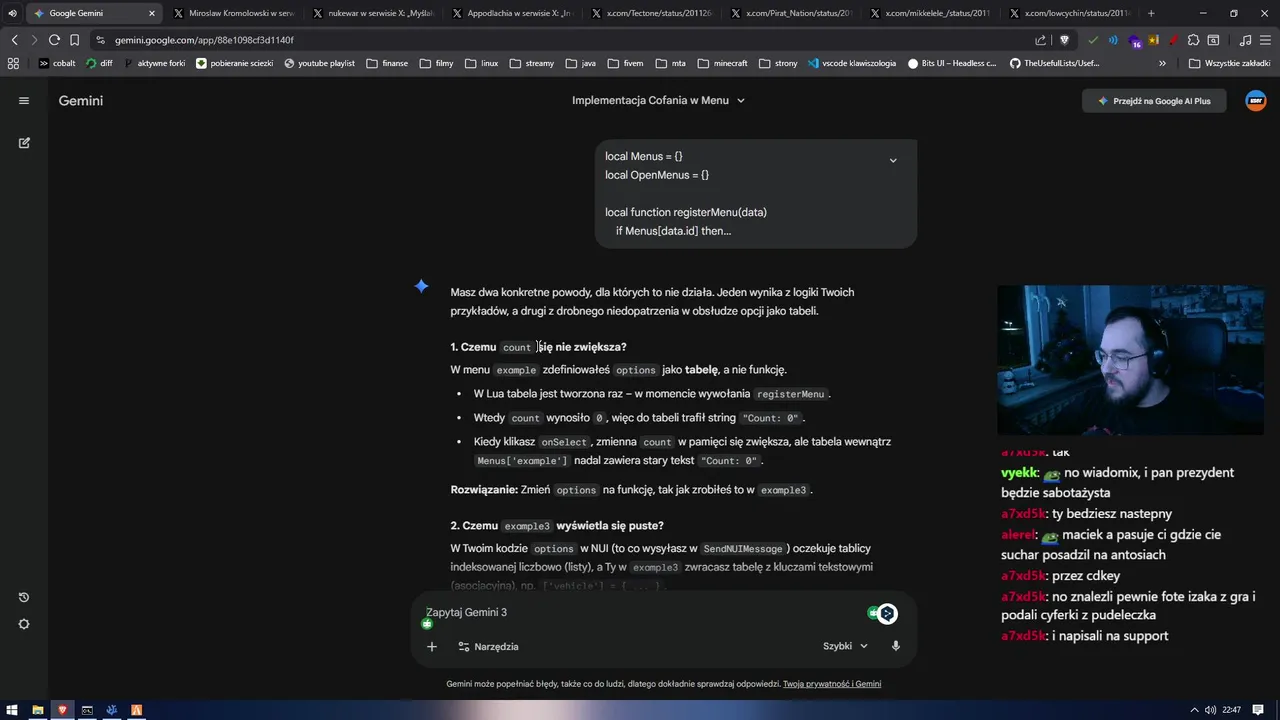Screen dimensions: 1280x720
Task: Click the blue sound waves extension icon
Action: (1113, 40)
